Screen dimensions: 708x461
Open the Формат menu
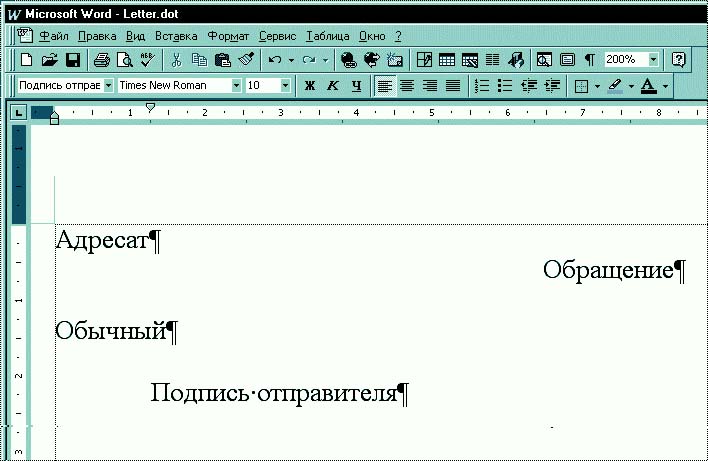[227, 35]
